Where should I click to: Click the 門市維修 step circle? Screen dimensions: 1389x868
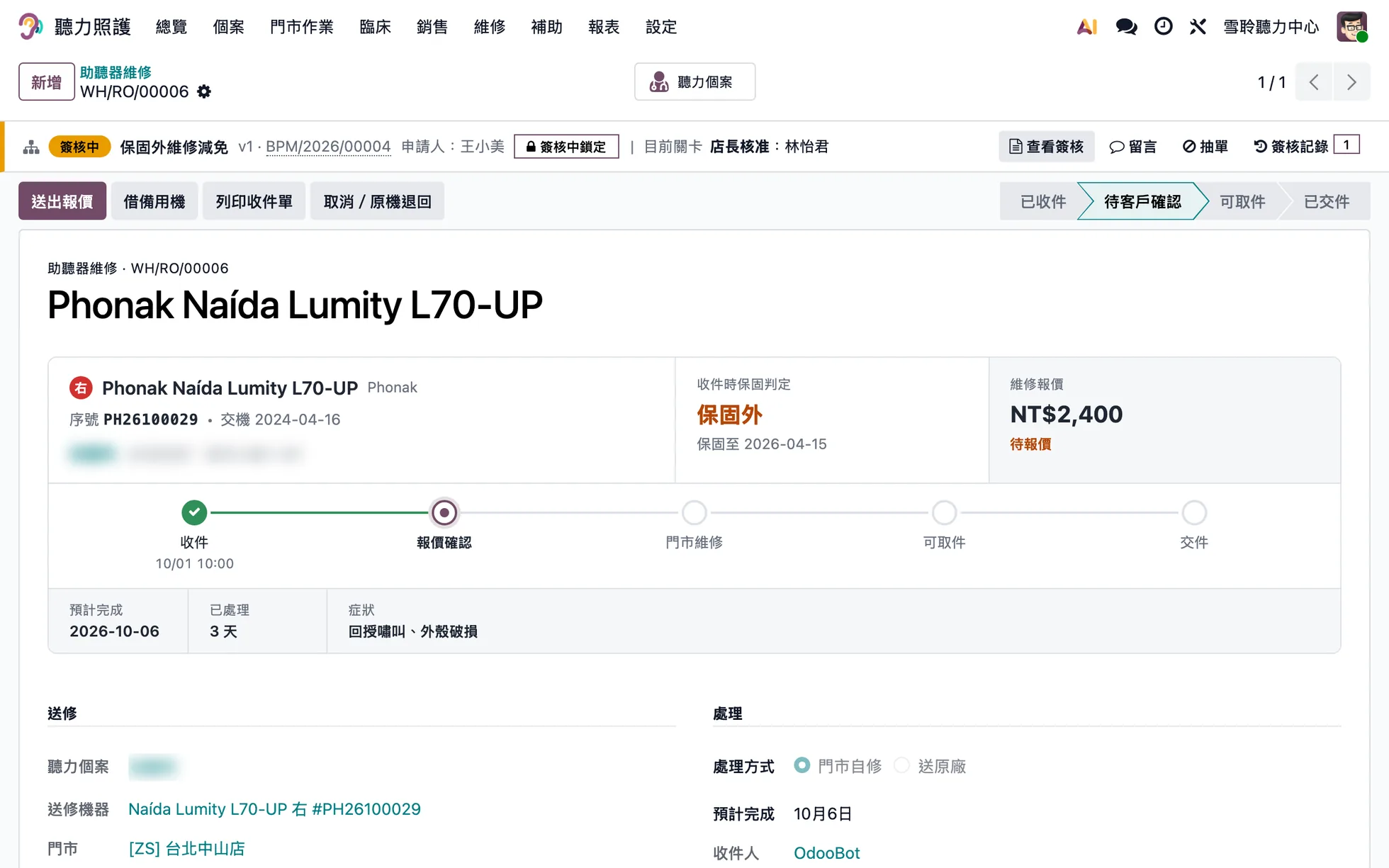click(x=694, y=512)
